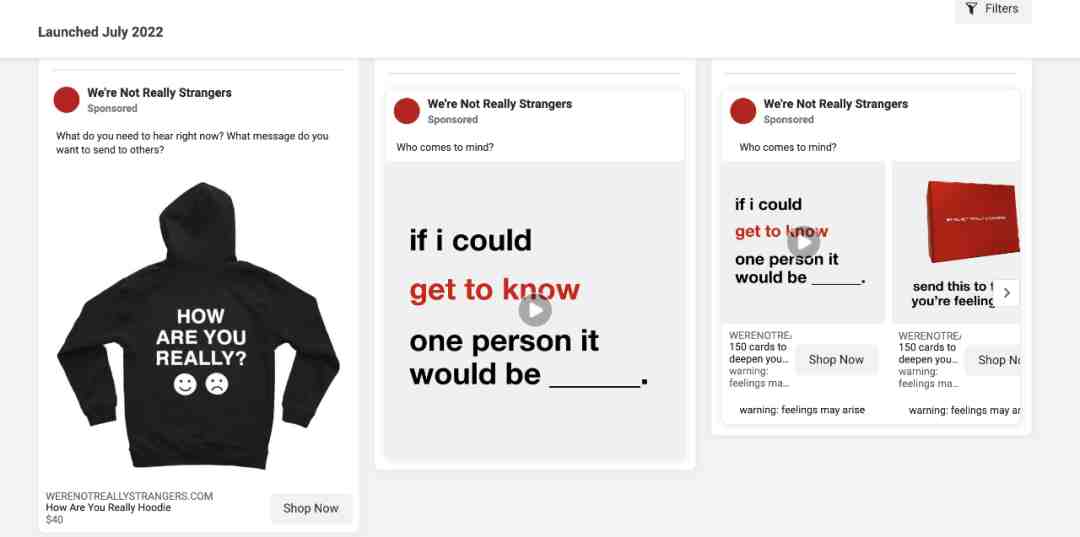Click the smiley face on hoodie graphic
This screenshot has width=1080, height=537.
(x=185, y=384)
